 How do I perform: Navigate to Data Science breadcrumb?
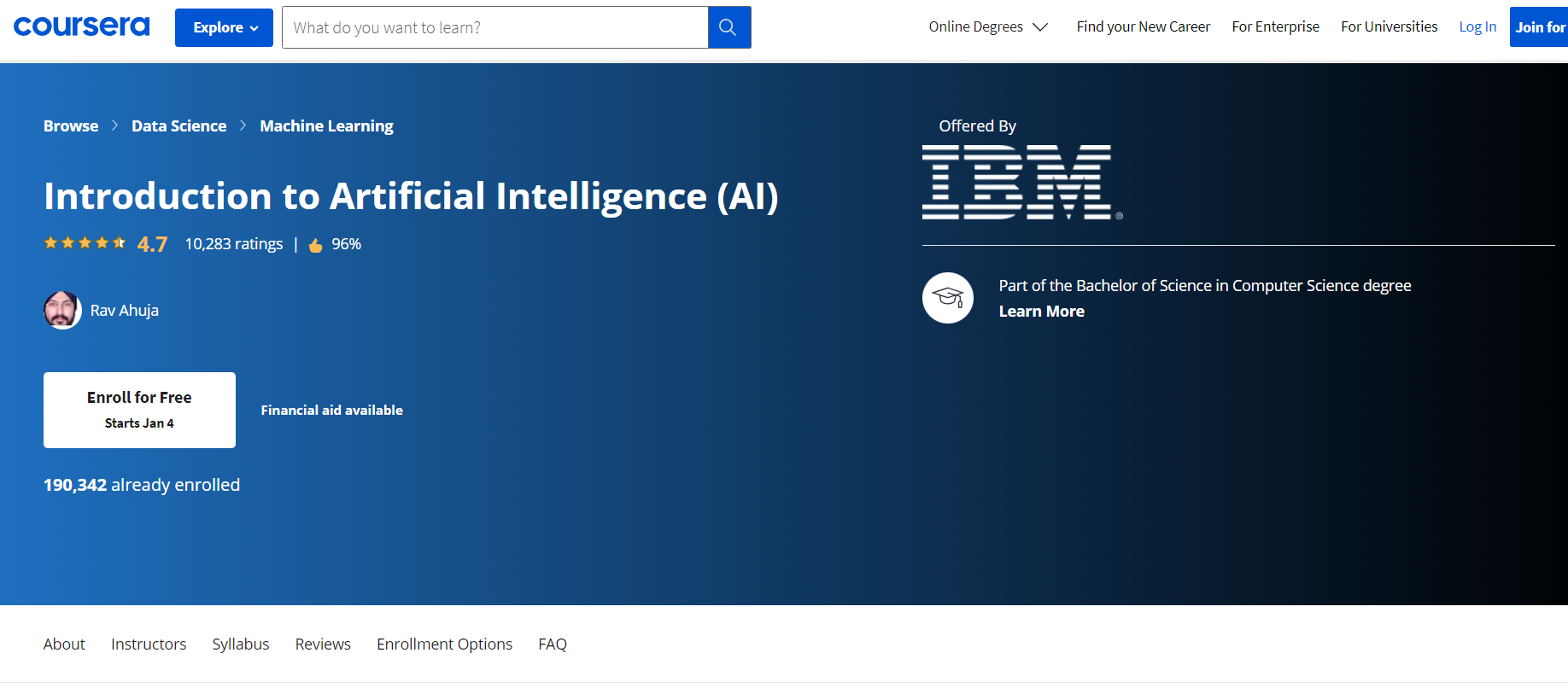(178, 125)
